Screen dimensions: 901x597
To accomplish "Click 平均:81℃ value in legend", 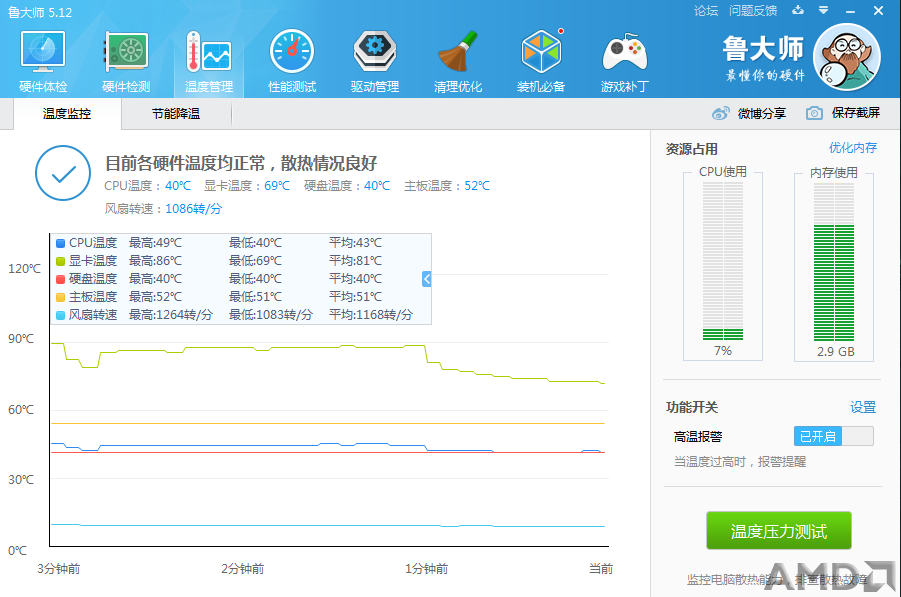I will pyautogui.click(x=355, y=261).
